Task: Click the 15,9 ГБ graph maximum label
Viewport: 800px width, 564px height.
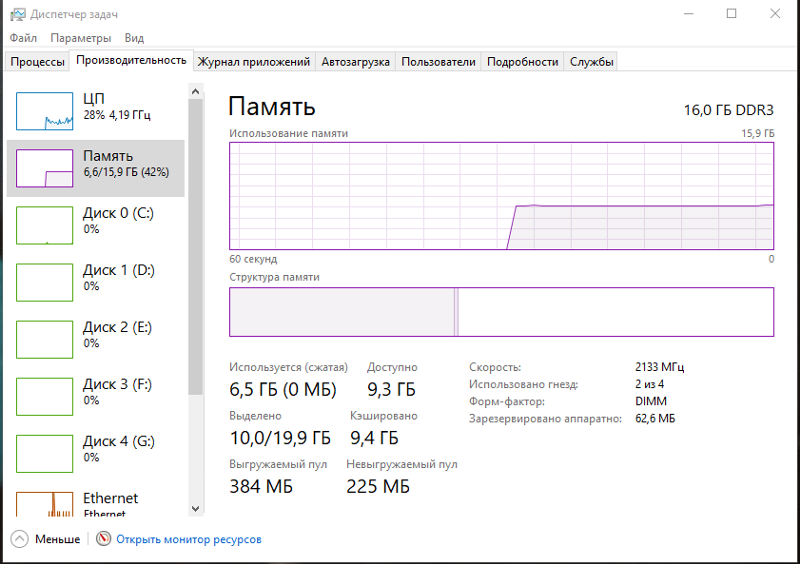Action: (758, 133)
